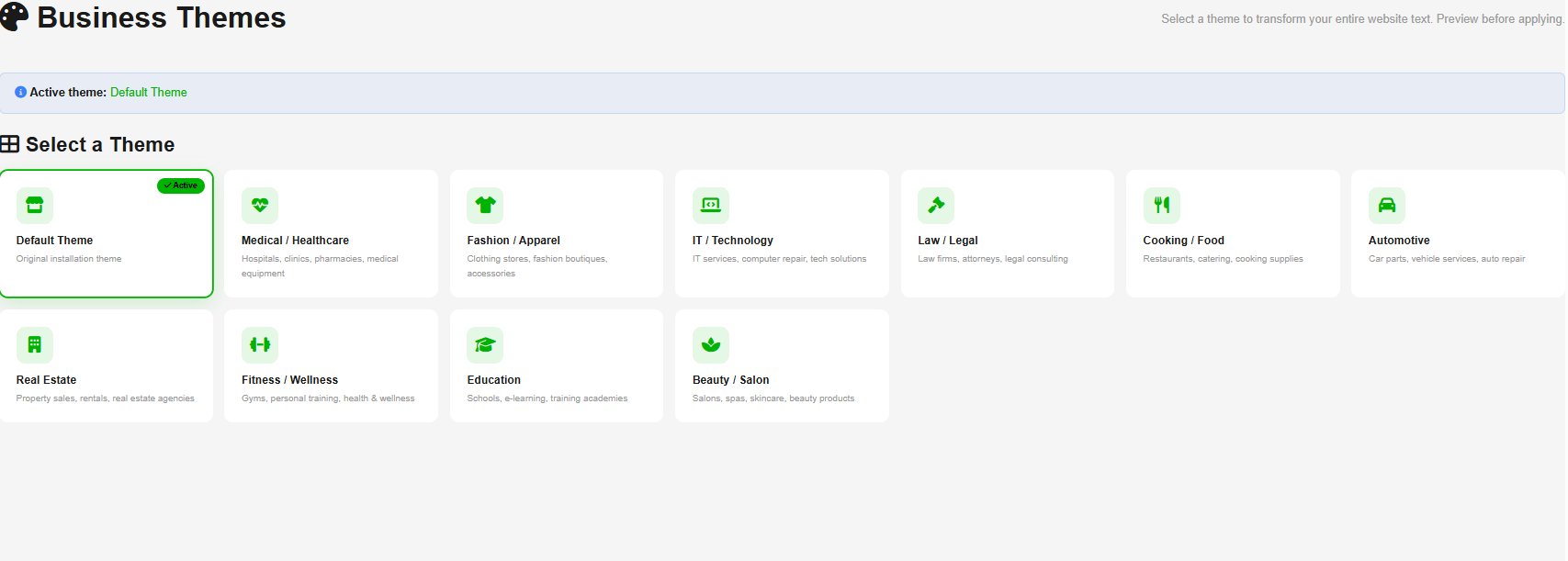Click the palette icon beside Business Themes
The height and width of the screenshot is (561, 1568).
14,17
